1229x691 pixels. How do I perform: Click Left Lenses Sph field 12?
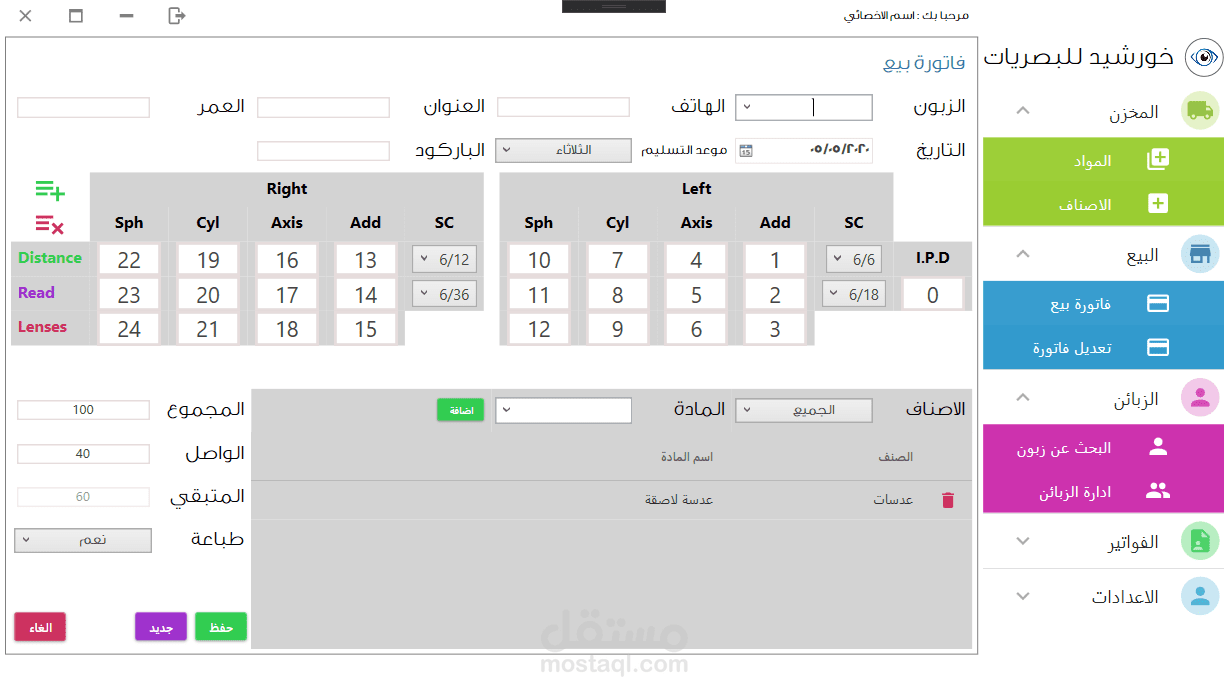[539, 328]
